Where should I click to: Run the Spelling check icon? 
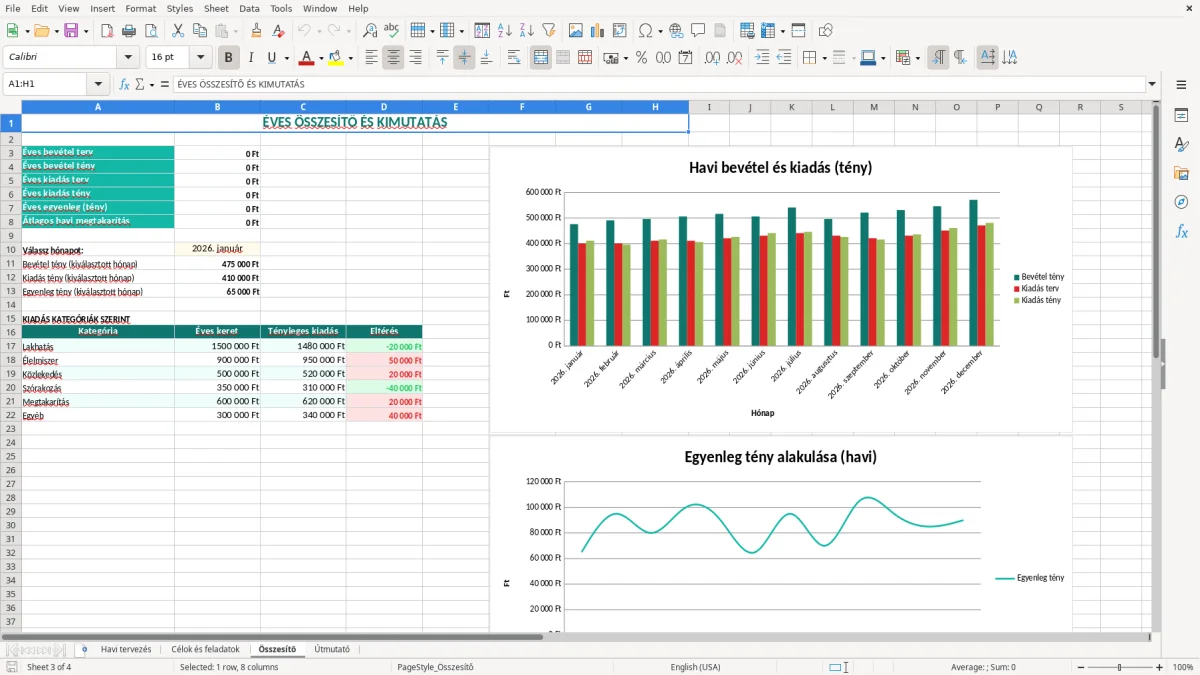point(392,31)
